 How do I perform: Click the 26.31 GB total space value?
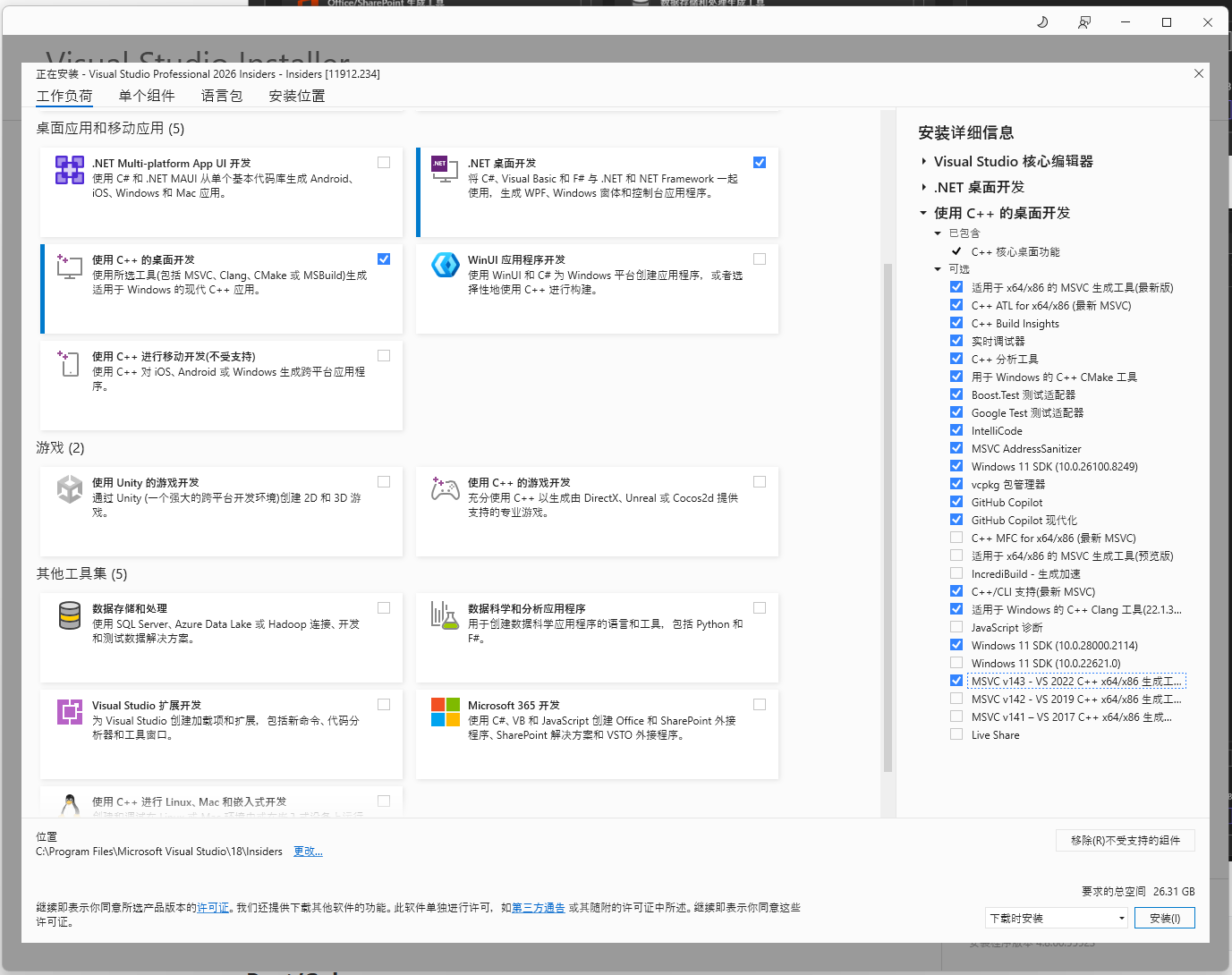click(1174, 892)
